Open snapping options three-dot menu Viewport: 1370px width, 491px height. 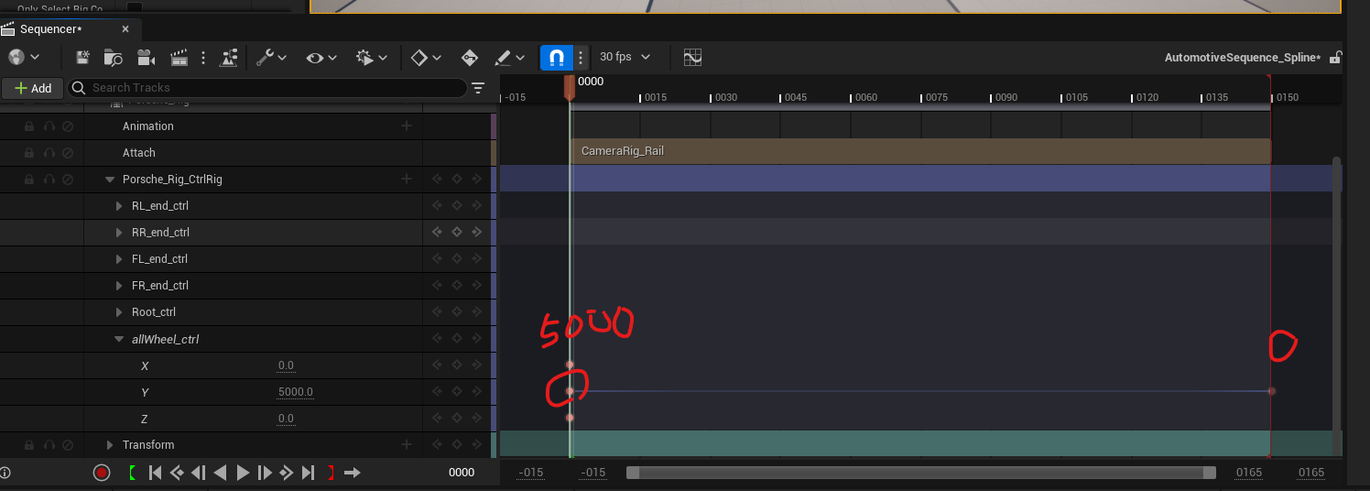click(x=580, y=57)
